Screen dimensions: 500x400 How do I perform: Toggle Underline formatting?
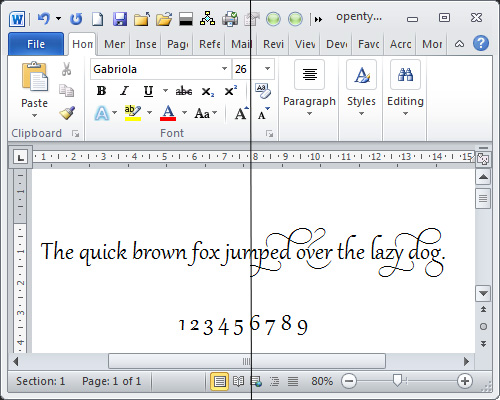coord(148,91)
